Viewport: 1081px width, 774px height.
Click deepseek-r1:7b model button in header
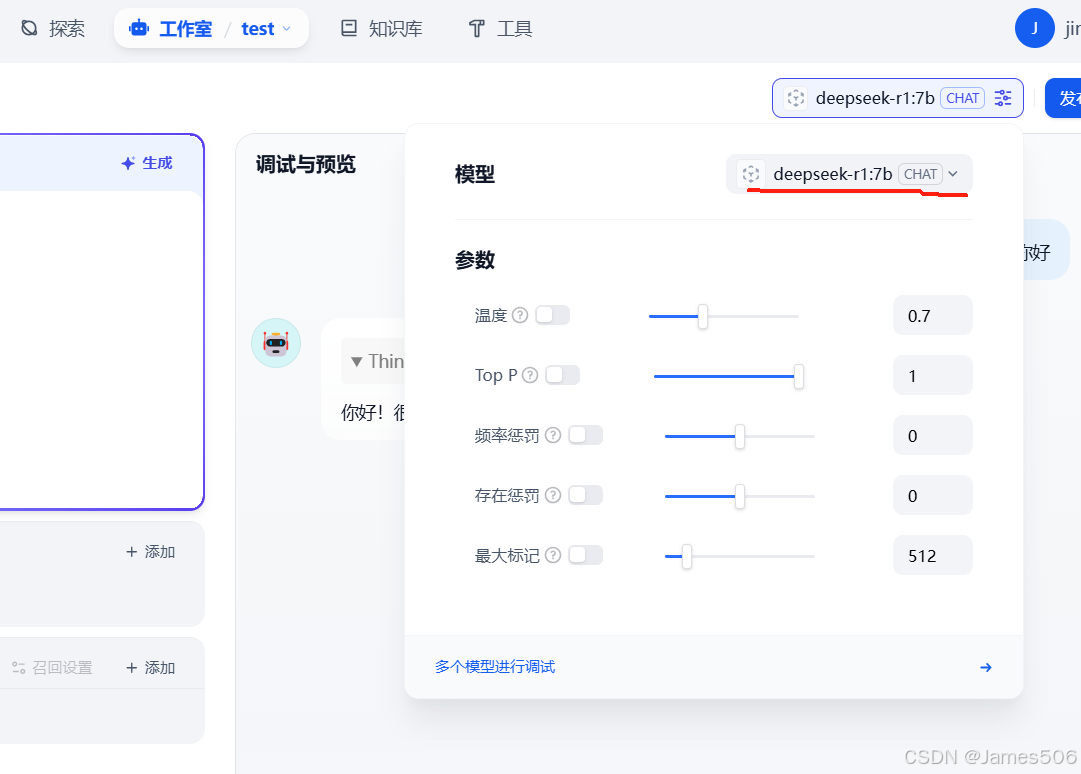tap(897, 98)
